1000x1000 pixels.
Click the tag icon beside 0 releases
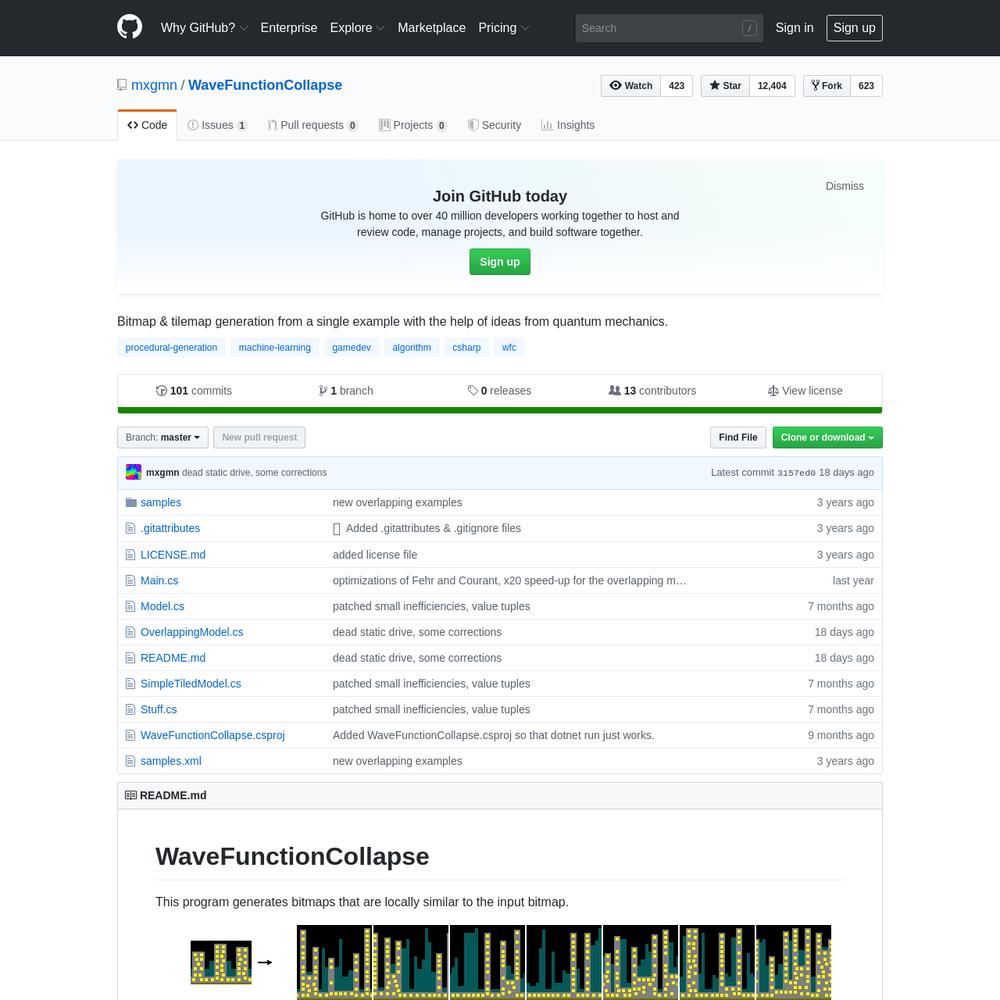coord(473,390)
